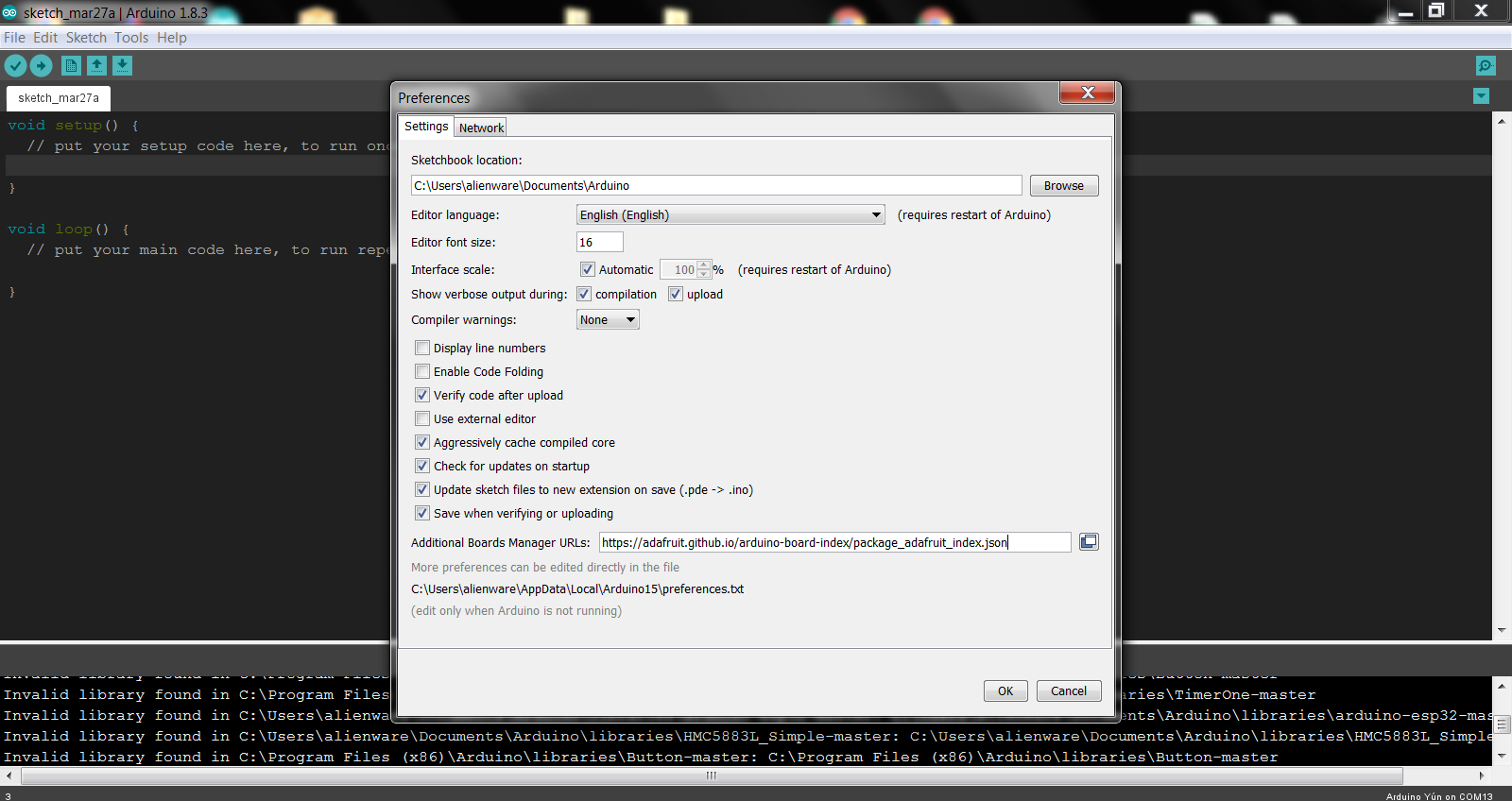Click the editor vertical scrollbar up arrow

pos(1502,121)
